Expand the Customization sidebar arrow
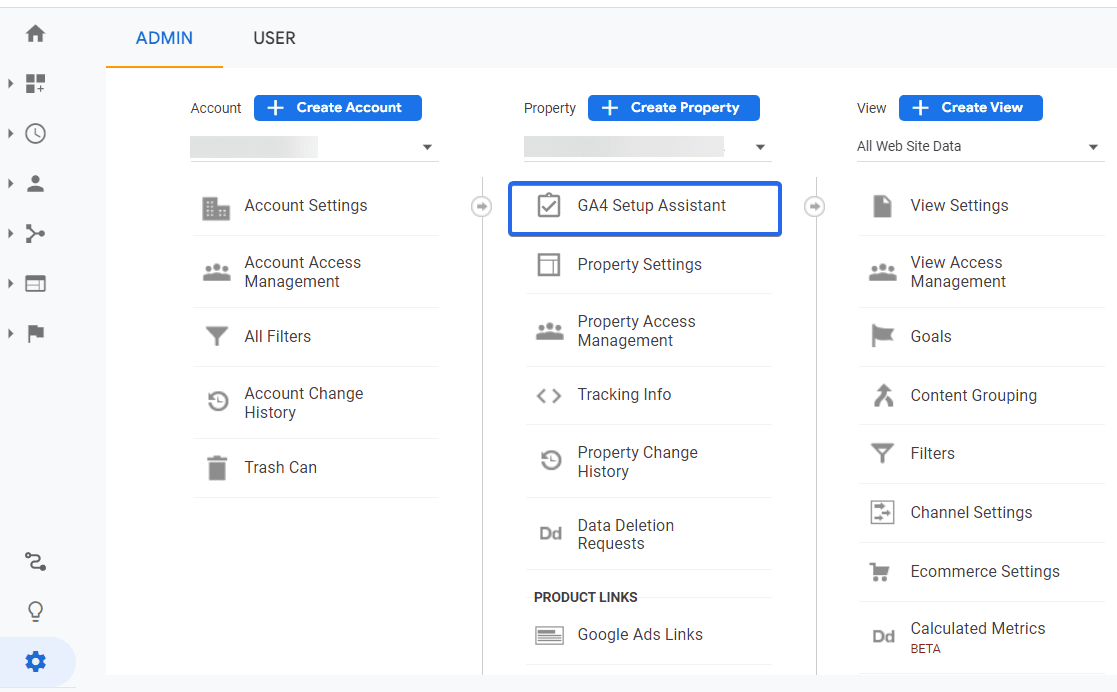The height and width of the screenshot is (692, 1117). 10,83
